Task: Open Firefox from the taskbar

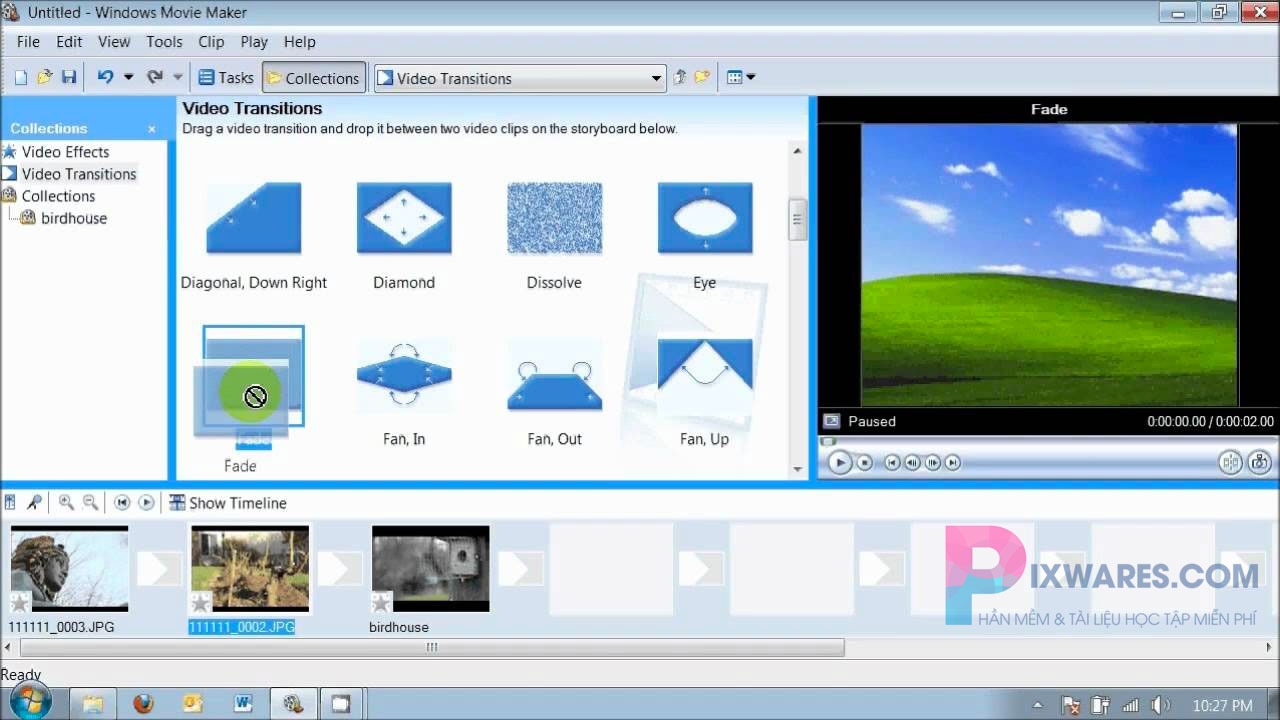Action: pos(142,704)
